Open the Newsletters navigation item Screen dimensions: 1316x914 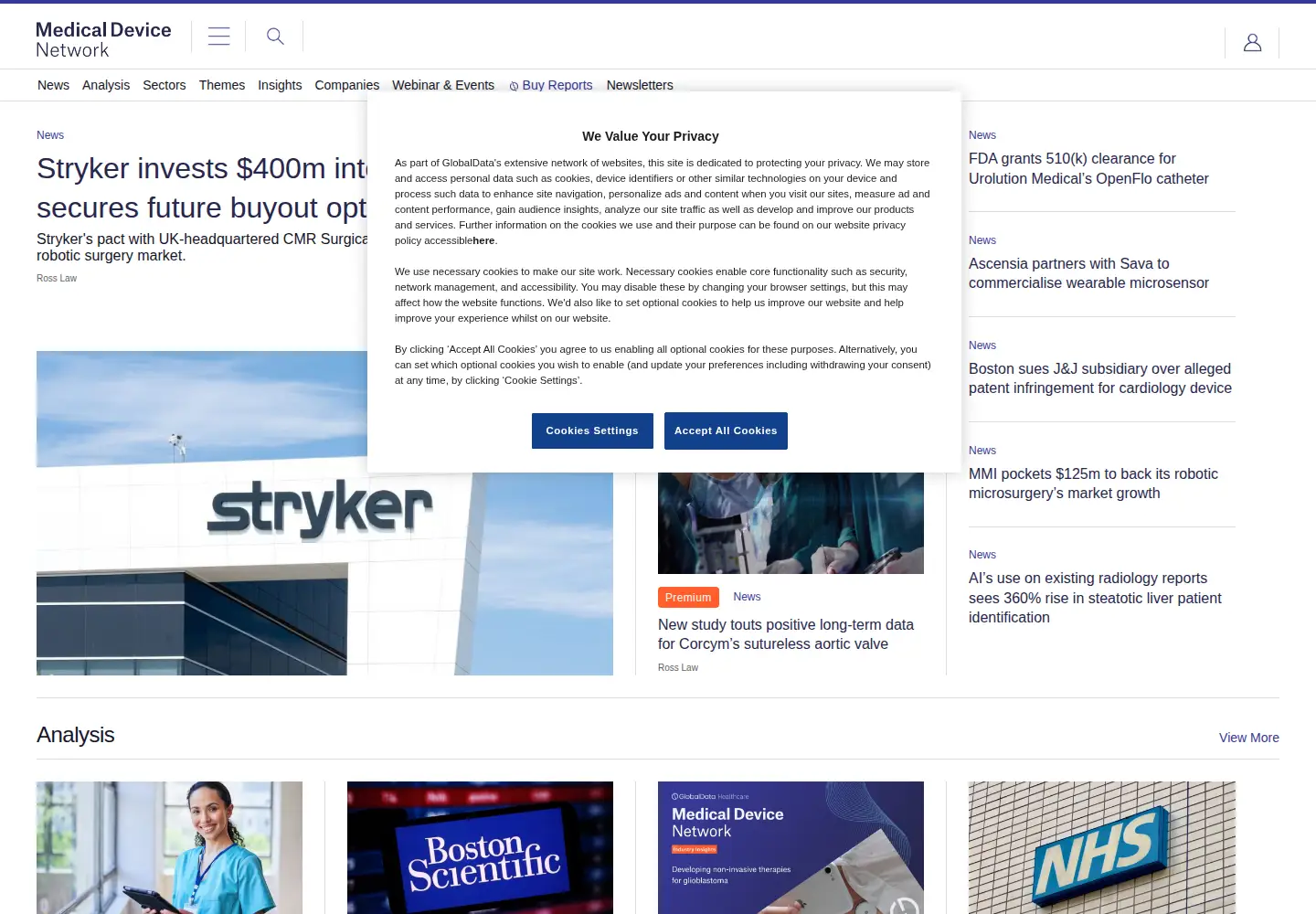(640, 85)
